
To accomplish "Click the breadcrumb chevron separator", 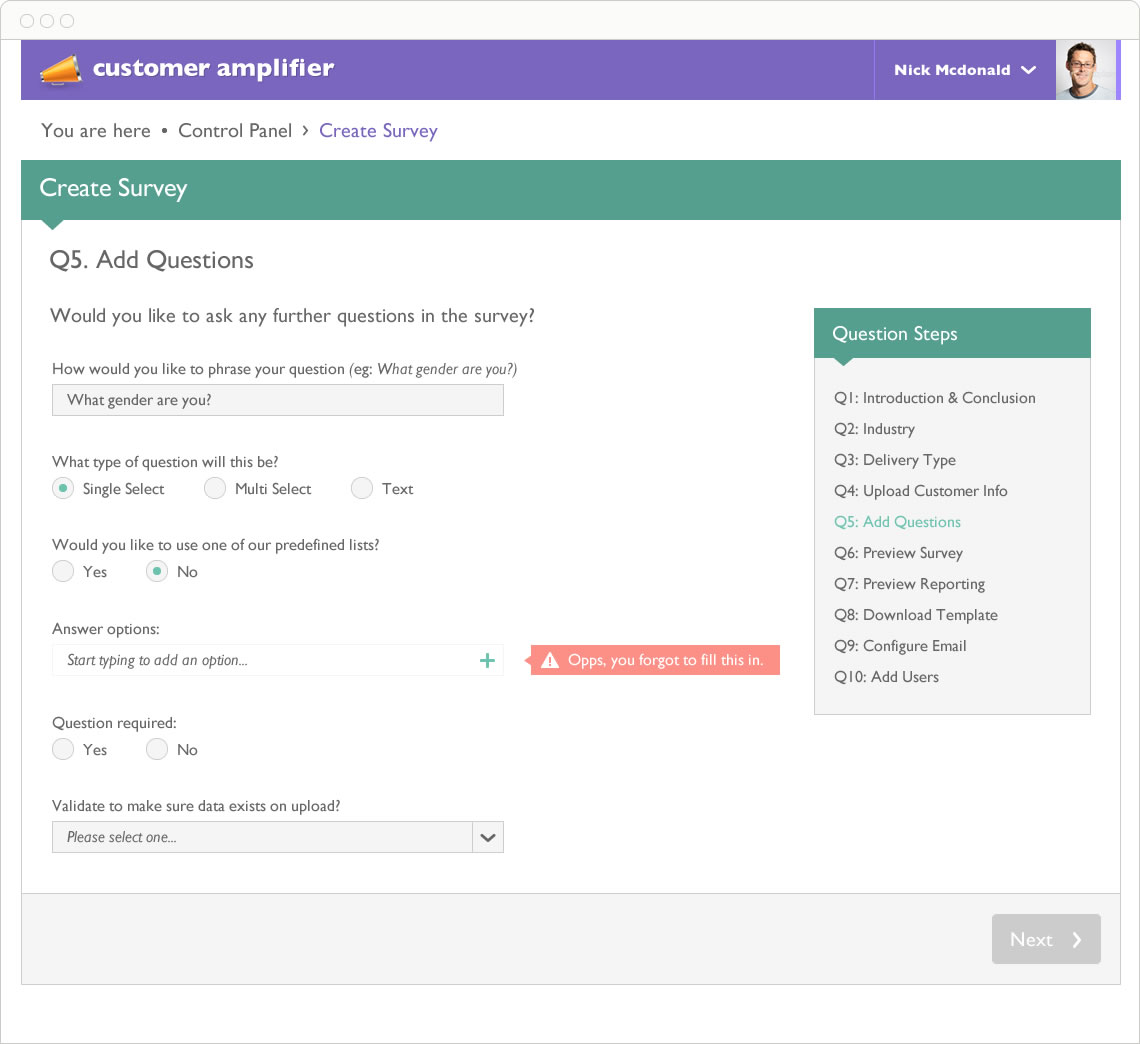I will click(x=305, y=130).
